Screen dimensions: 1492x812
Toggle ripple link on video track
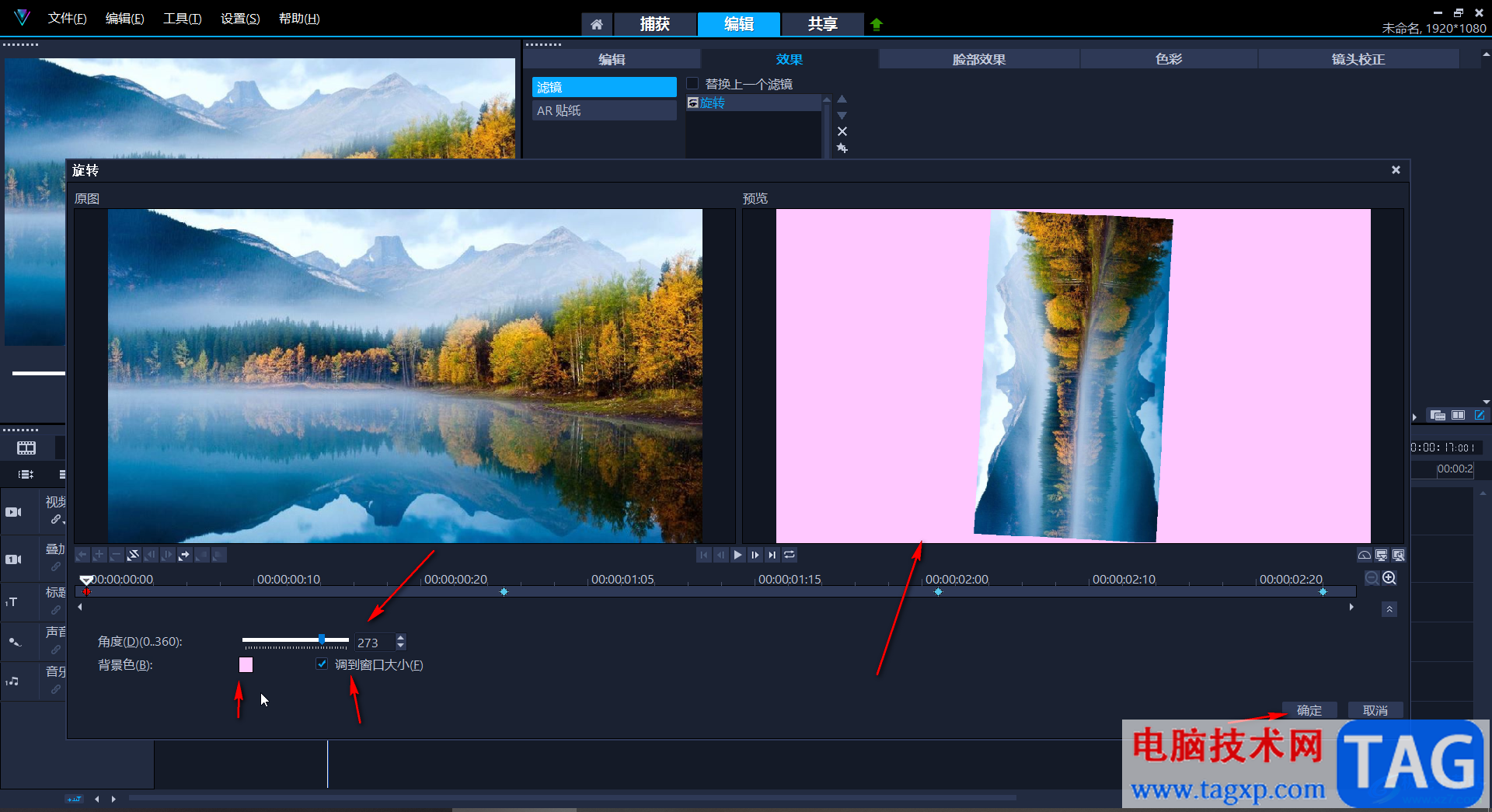coord(56,519)
